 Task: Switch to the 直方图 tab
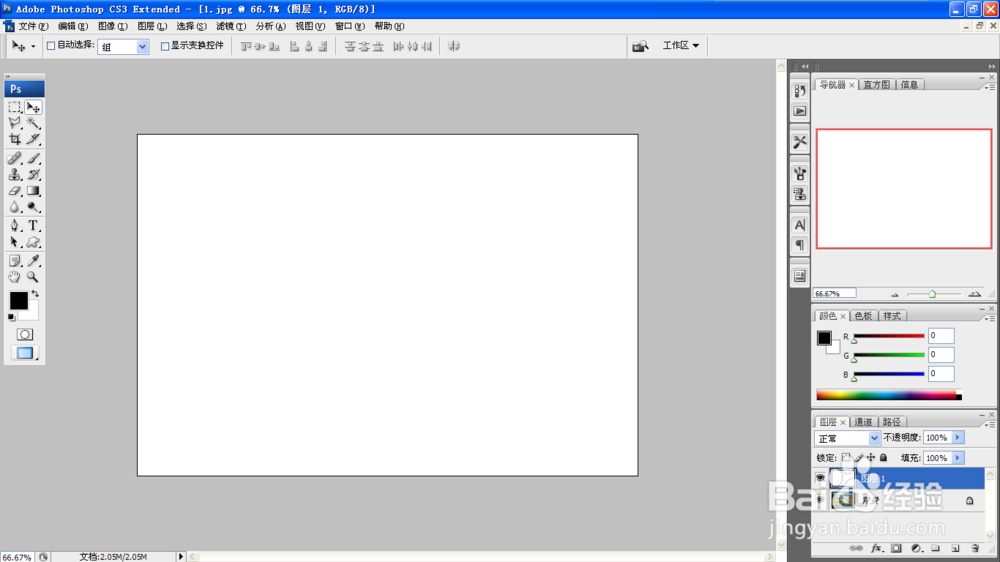(x=876, y=85)
